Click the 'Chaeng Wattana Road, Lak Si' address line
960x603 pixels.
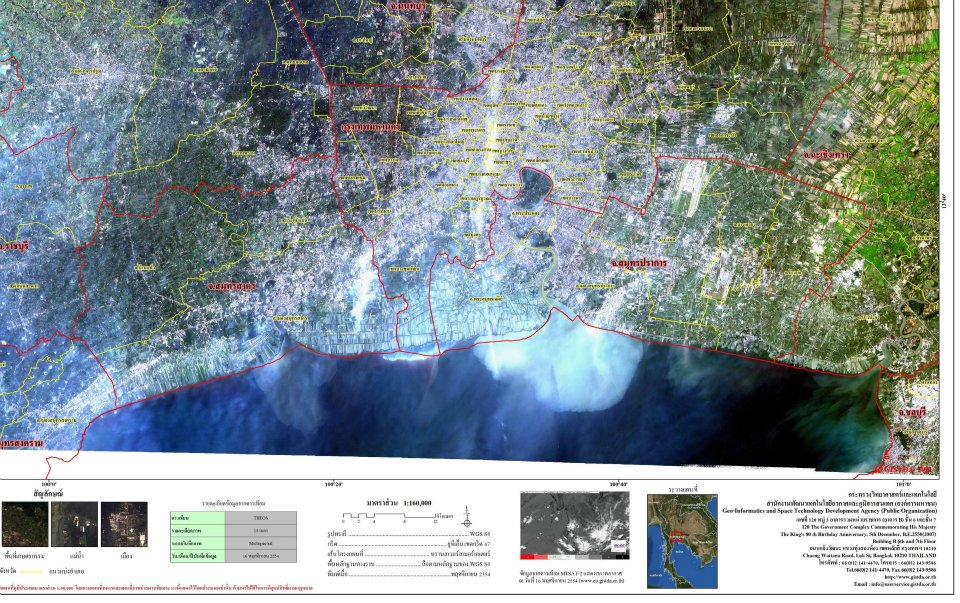click(x=869, y=556)
